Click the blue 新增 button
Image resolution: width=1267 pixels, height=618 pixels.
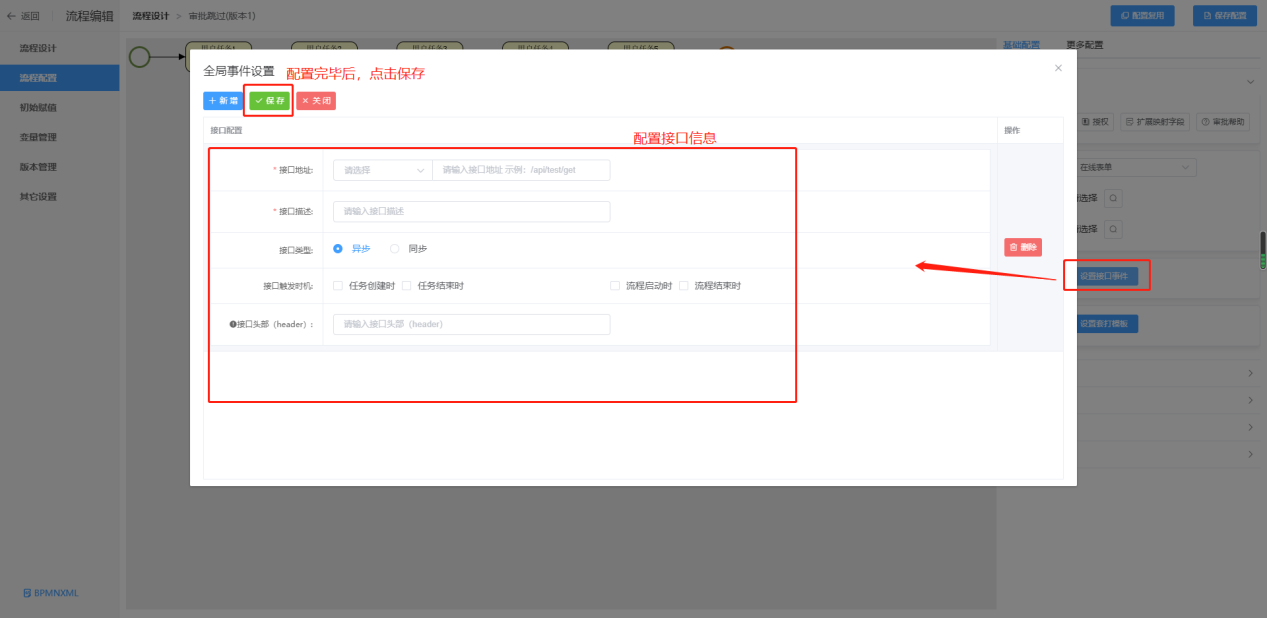tap(222, 101)
